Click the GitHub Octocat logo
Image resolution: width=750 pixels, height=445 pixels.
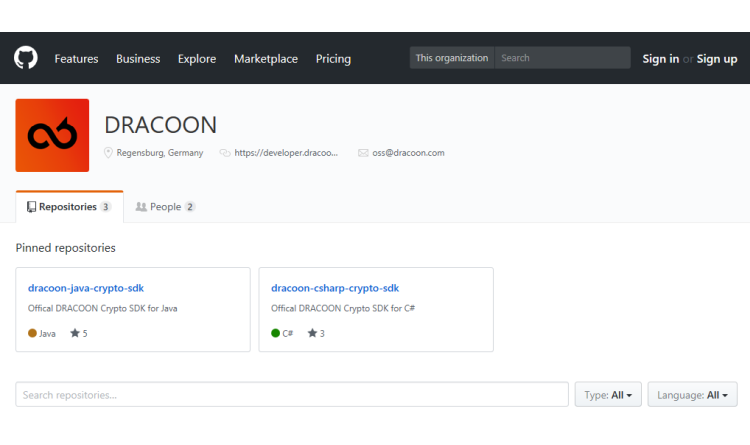(x=26, y=58)
